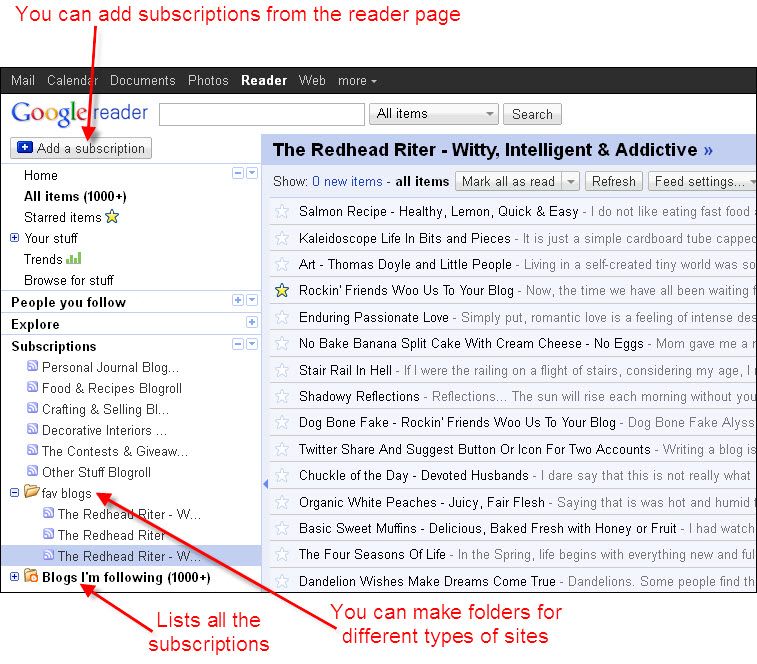757x664 pixels.
Task: Open Home in the sidebar
Action: coord(41,175)
